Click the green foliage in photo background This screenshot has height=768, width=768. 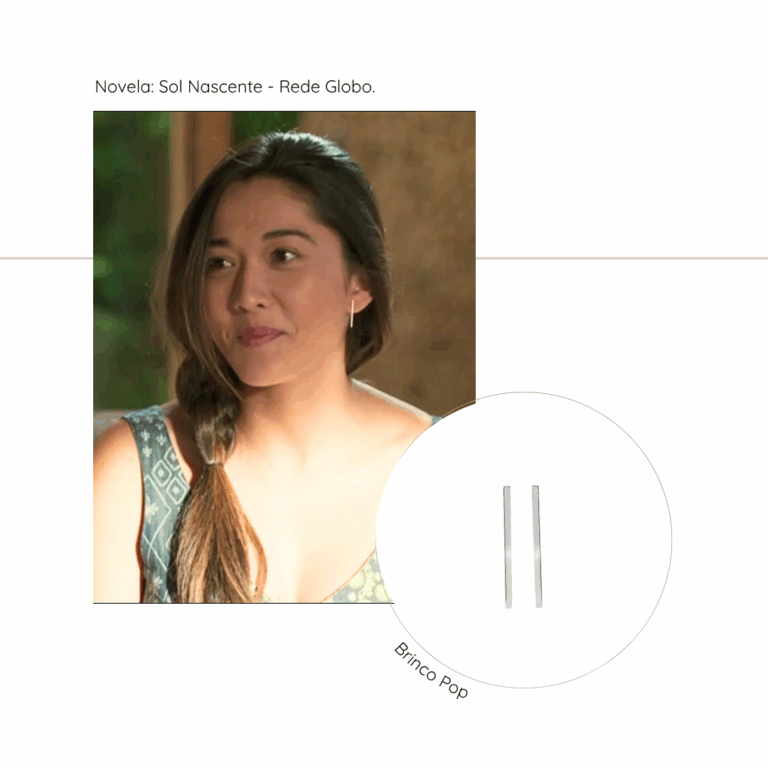(127, 245)
